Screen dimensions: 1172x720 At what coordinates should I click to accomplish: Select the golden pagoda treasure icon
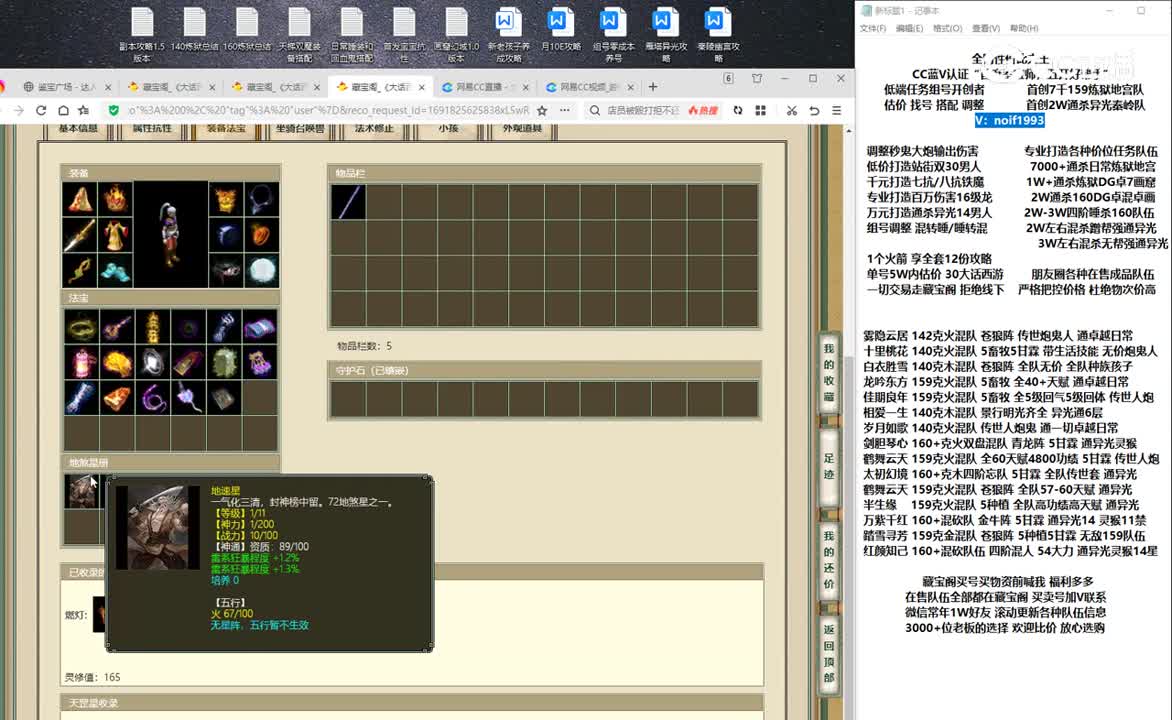[x=152, y=327]
